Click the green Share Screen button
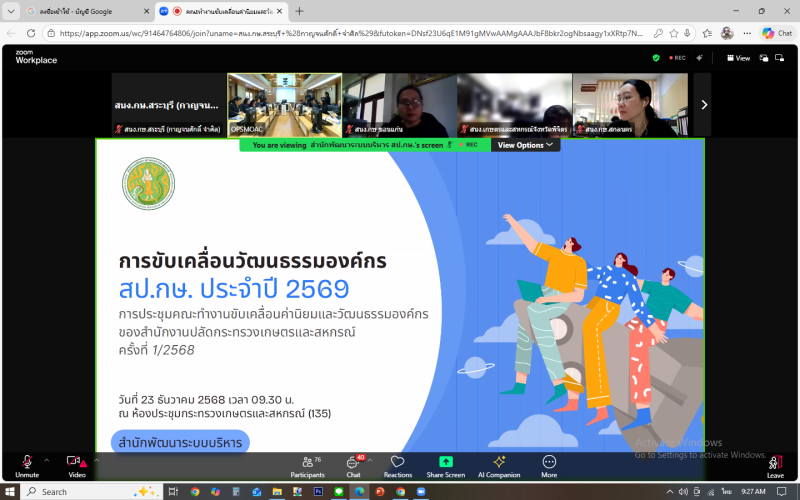800x500 pixels. (x=446, y=465)
